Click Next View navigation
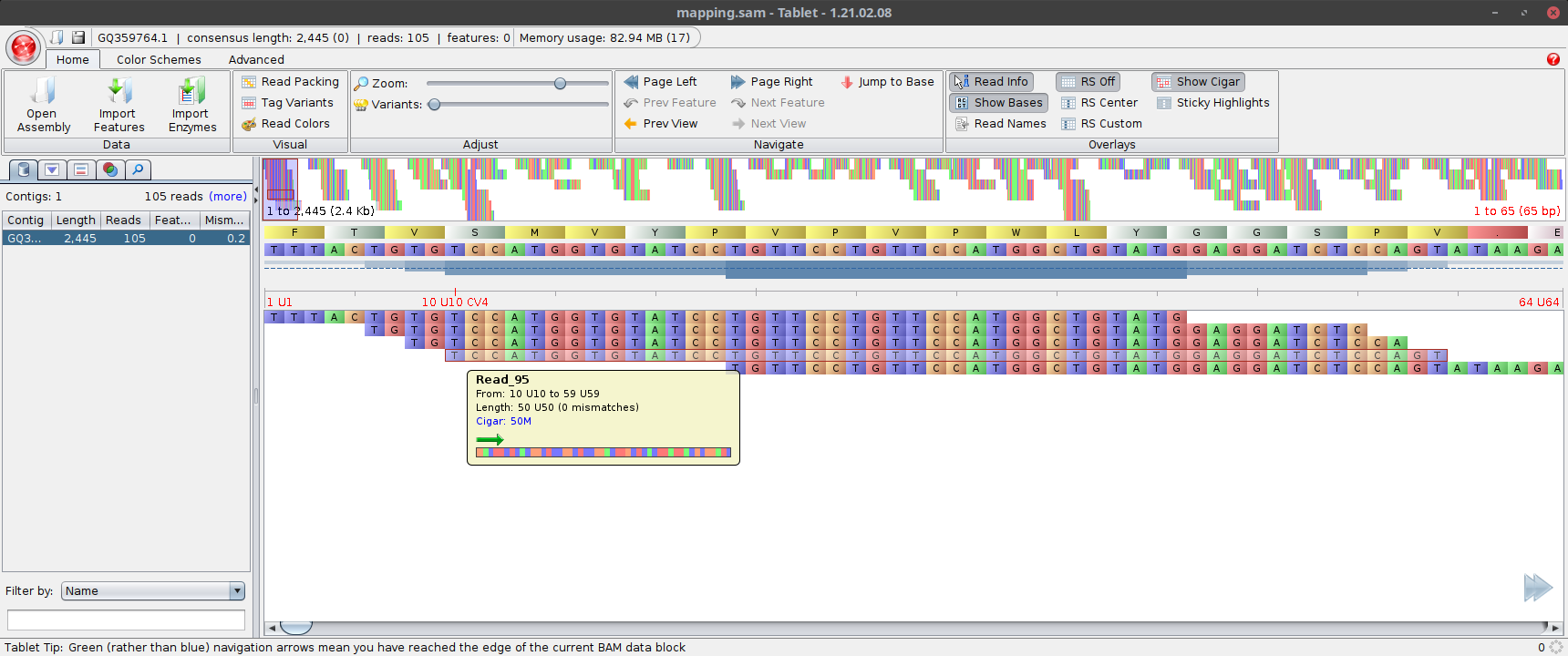This screenshot has width=1568, height=656. pyautogui.click(x=769, y=123)
